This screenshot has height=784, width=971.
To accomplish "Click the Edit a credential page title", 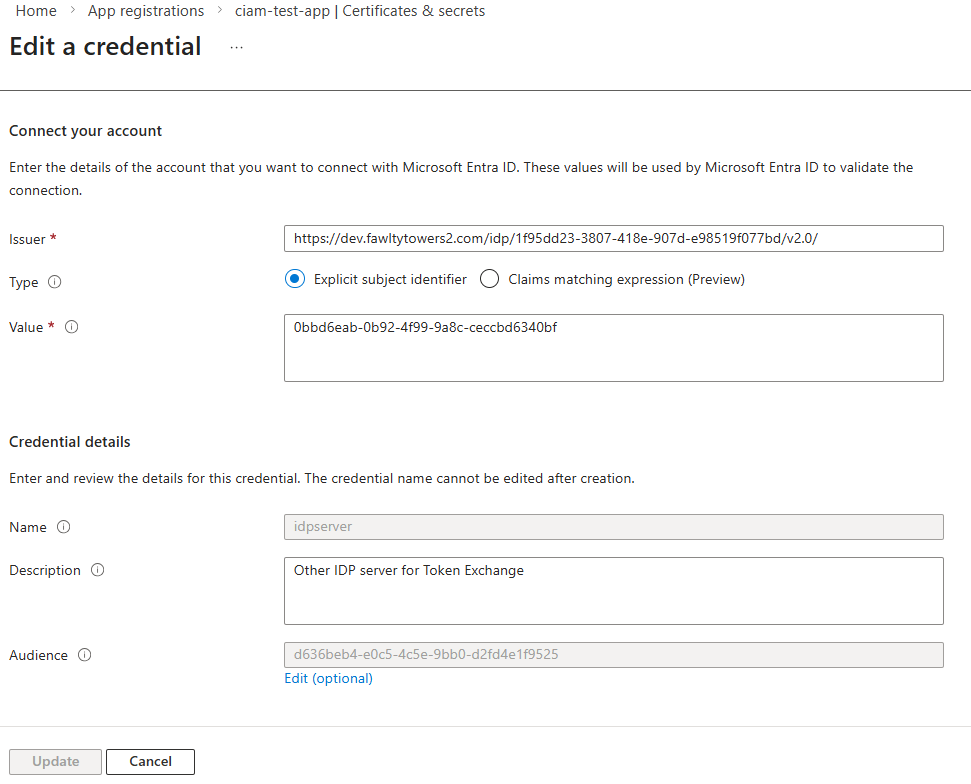I will [105, 47].
